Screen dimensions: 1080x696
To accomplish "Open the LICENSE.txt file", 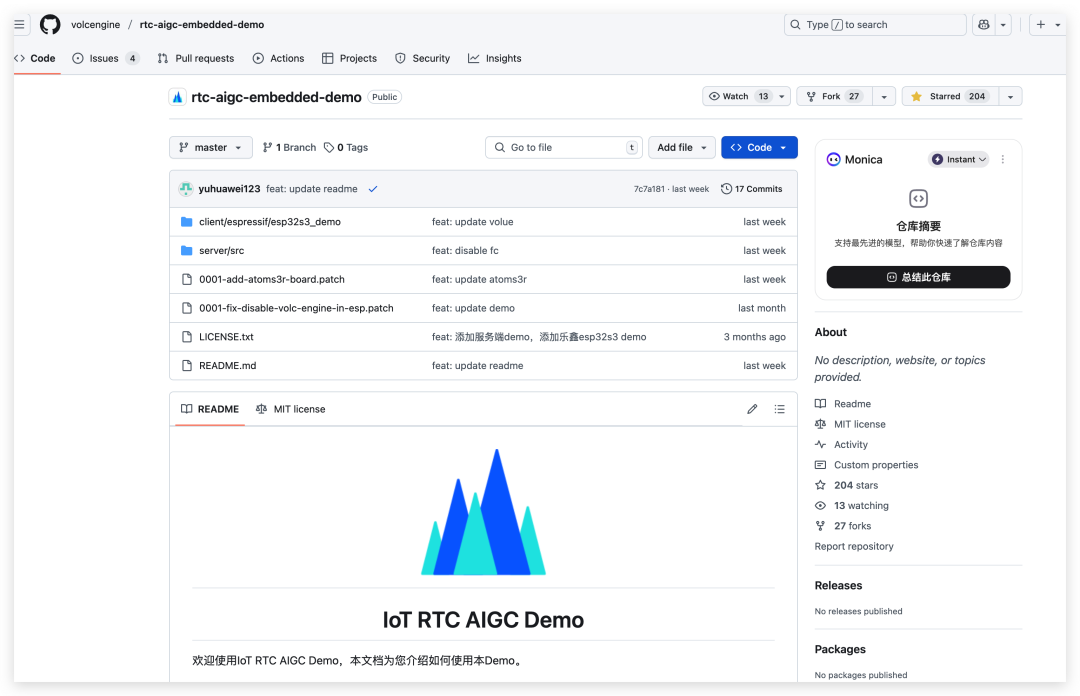I will (x=227, y=337).
